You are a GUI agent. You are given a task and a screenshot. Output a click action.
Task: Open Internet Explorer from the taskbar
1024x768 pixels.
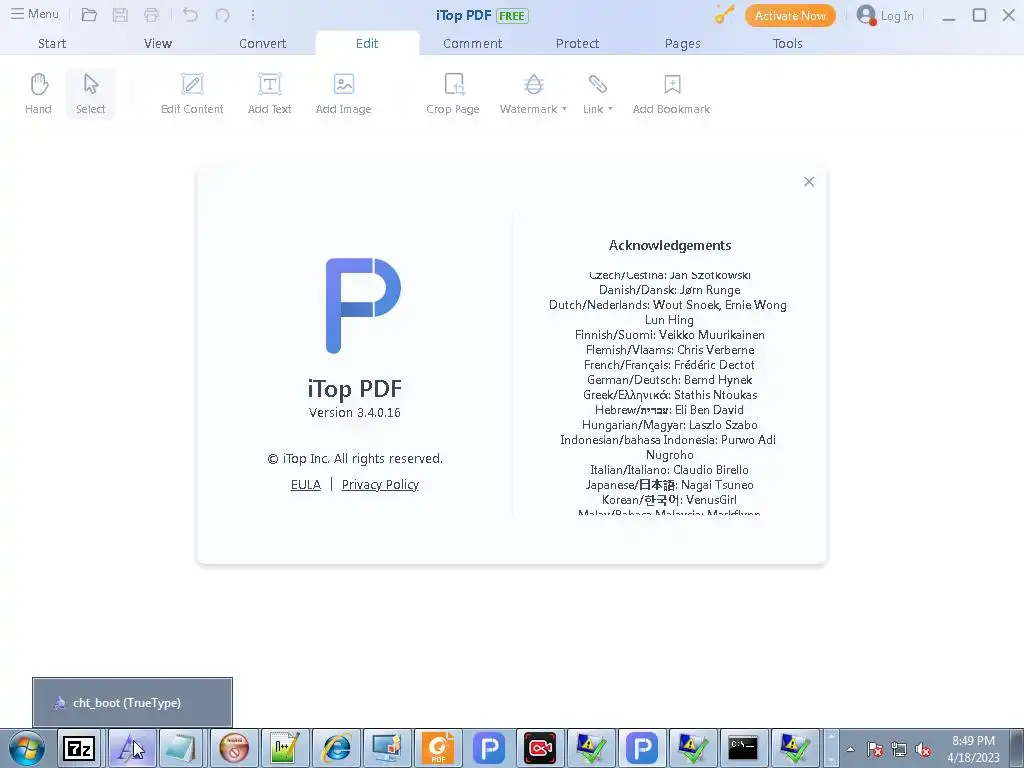(x=336, y=748)
